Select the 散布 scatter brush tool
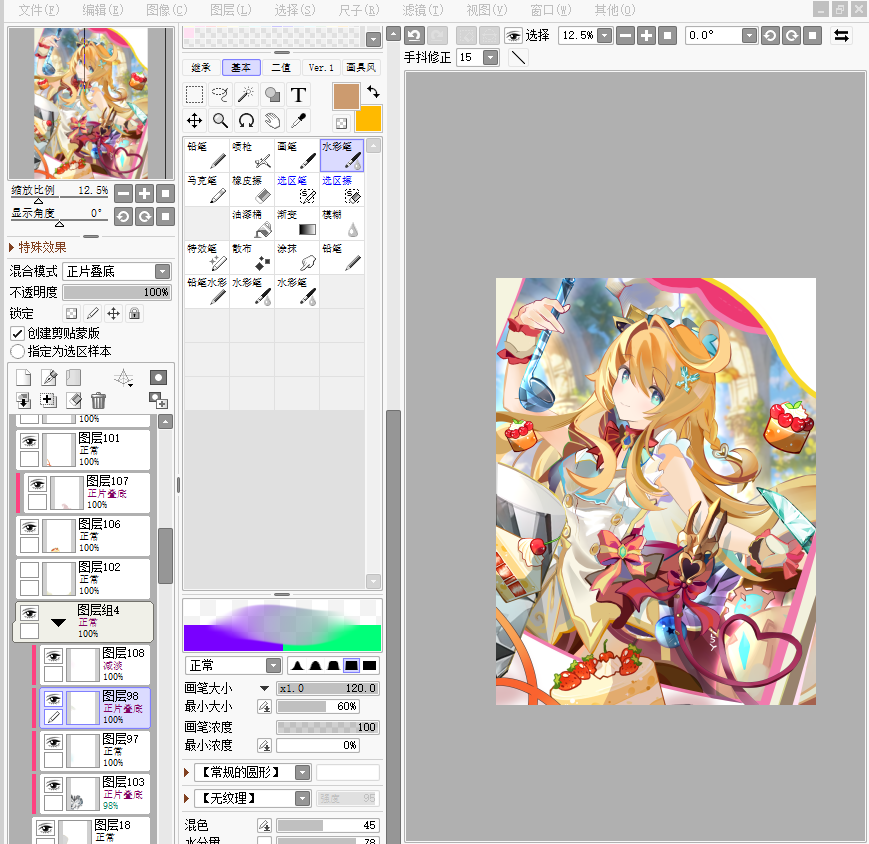 coord(252,257)
